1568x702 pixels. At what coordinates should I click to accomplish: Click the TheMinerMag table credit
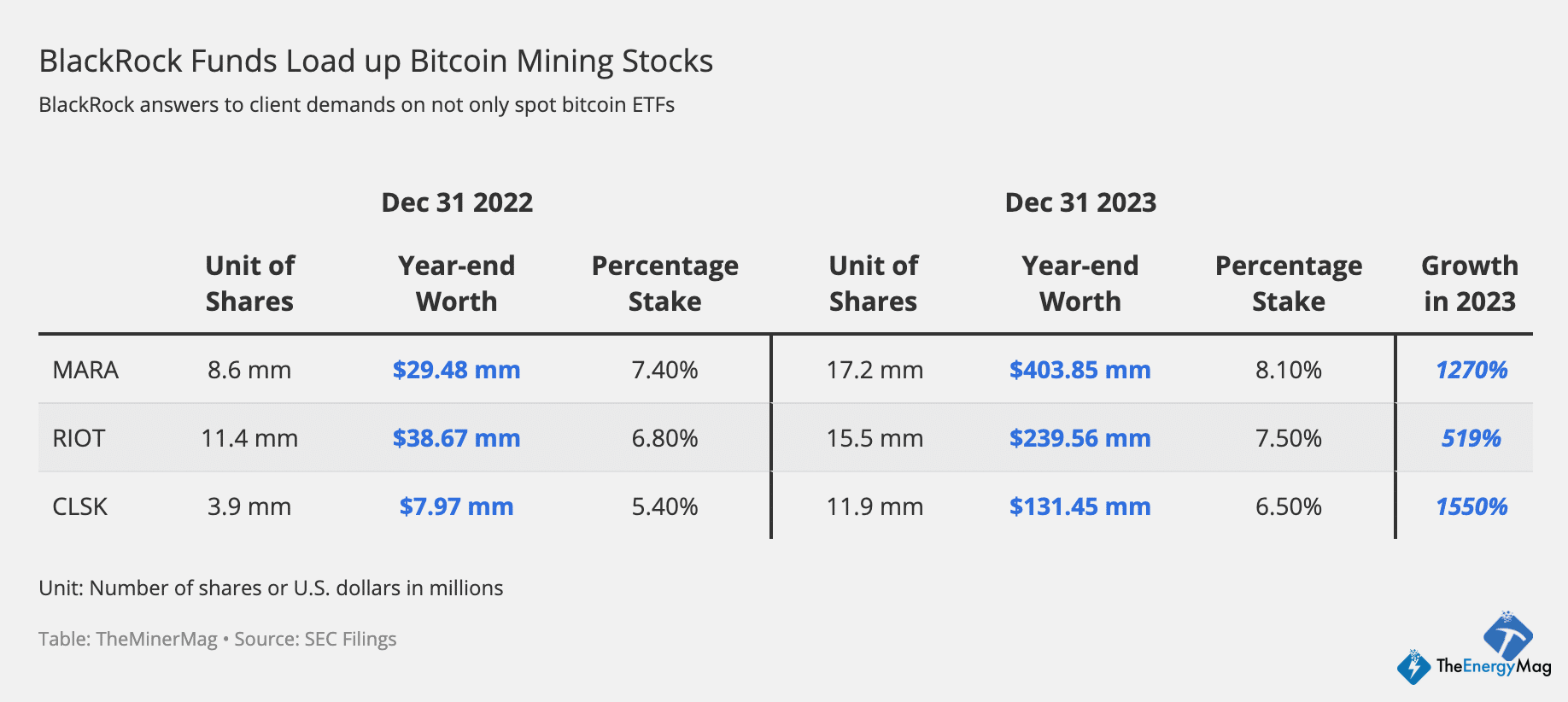point(128,639)
